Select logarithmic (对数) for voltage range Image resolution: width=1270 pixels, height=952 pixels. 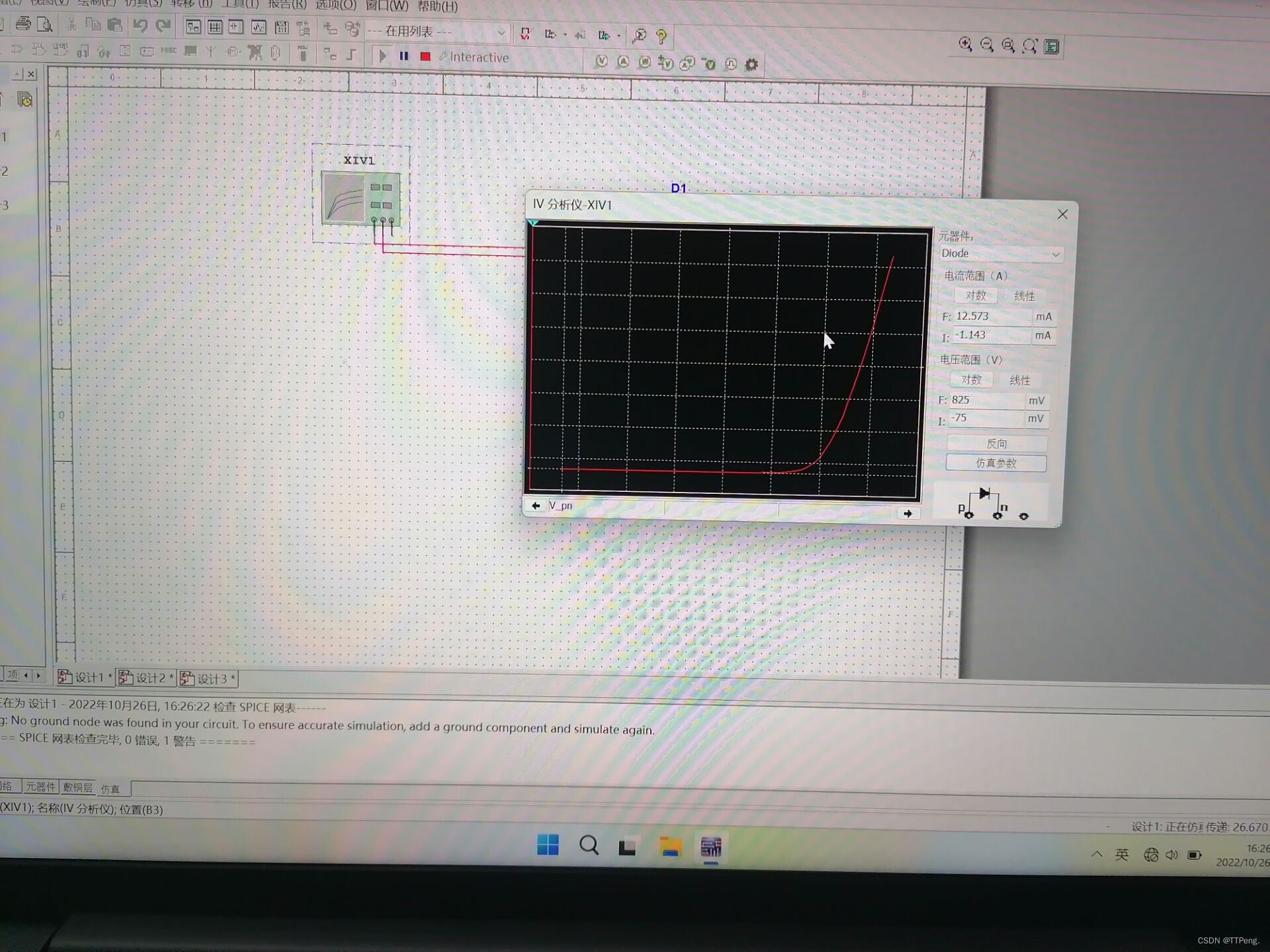[971, 379]
